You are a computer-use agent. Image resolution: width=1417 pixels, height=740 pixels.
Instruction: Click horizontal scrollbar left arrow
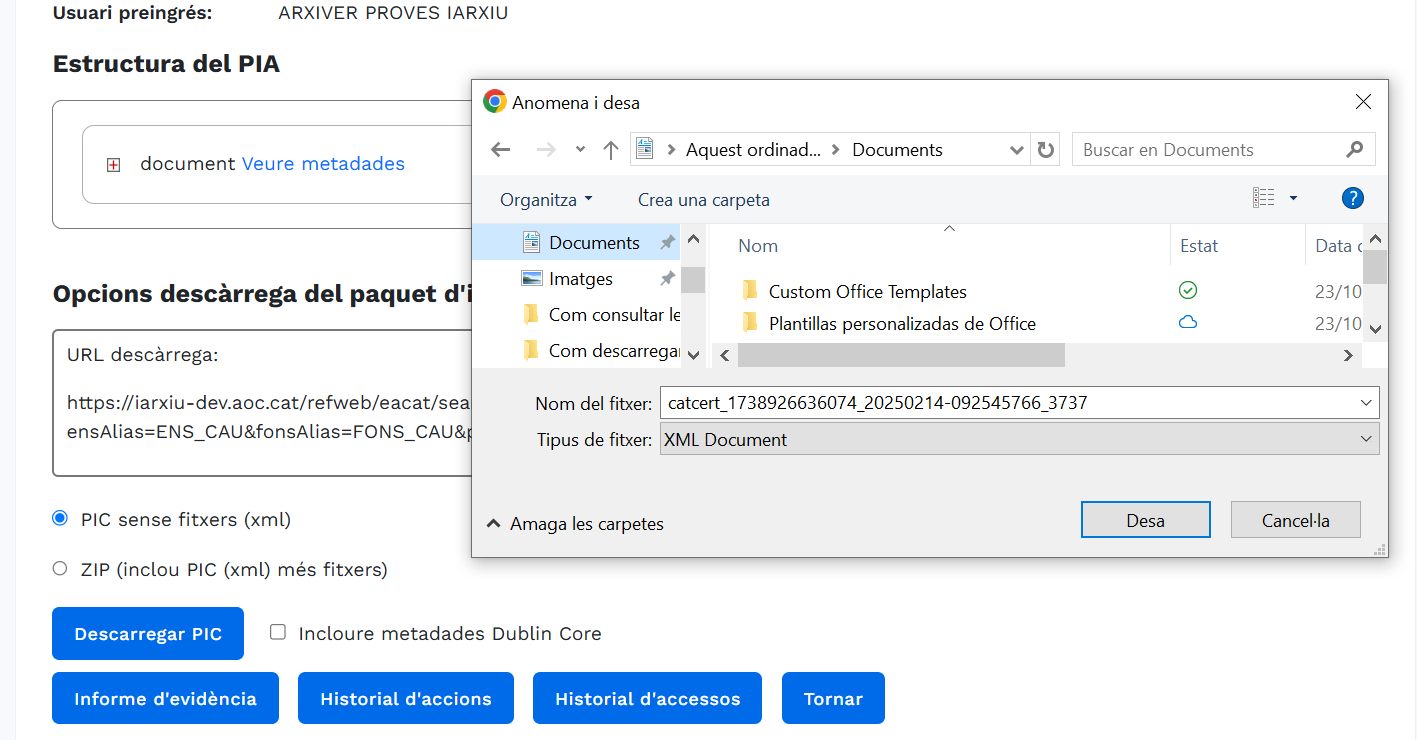[724, 355]
